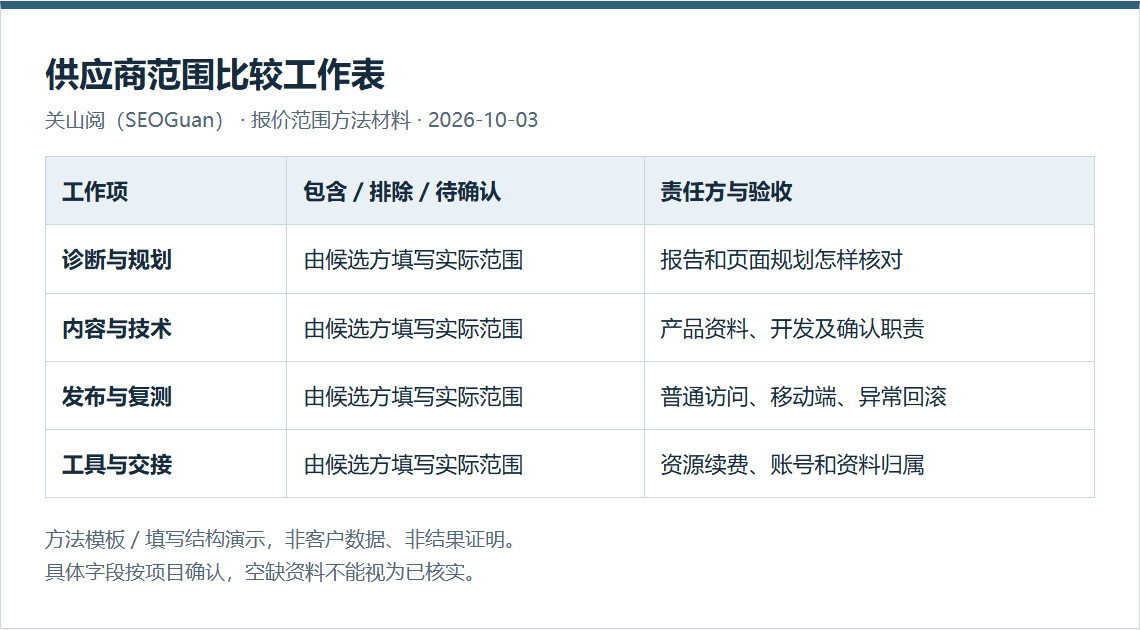Click the subtitle text 报价范围方法材料
Viewport: 1140px width, 630px height.
click(x=331, y=120)
